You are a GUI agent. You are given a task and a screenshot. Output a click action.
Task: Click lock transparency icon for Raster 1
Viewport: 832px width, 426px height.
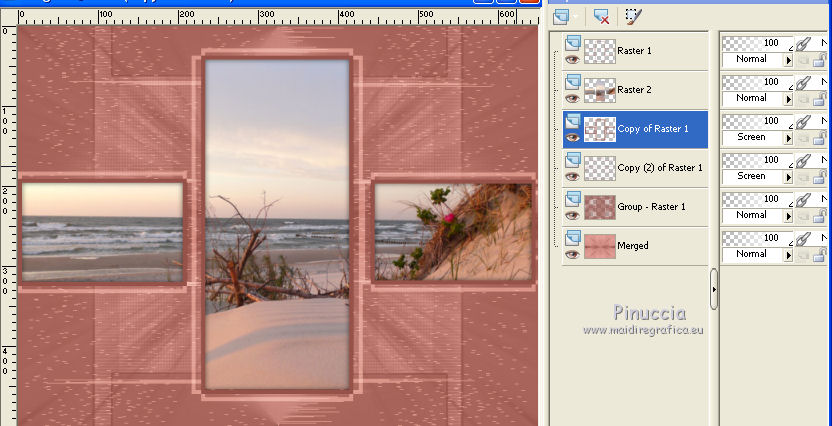pos(820,59)
